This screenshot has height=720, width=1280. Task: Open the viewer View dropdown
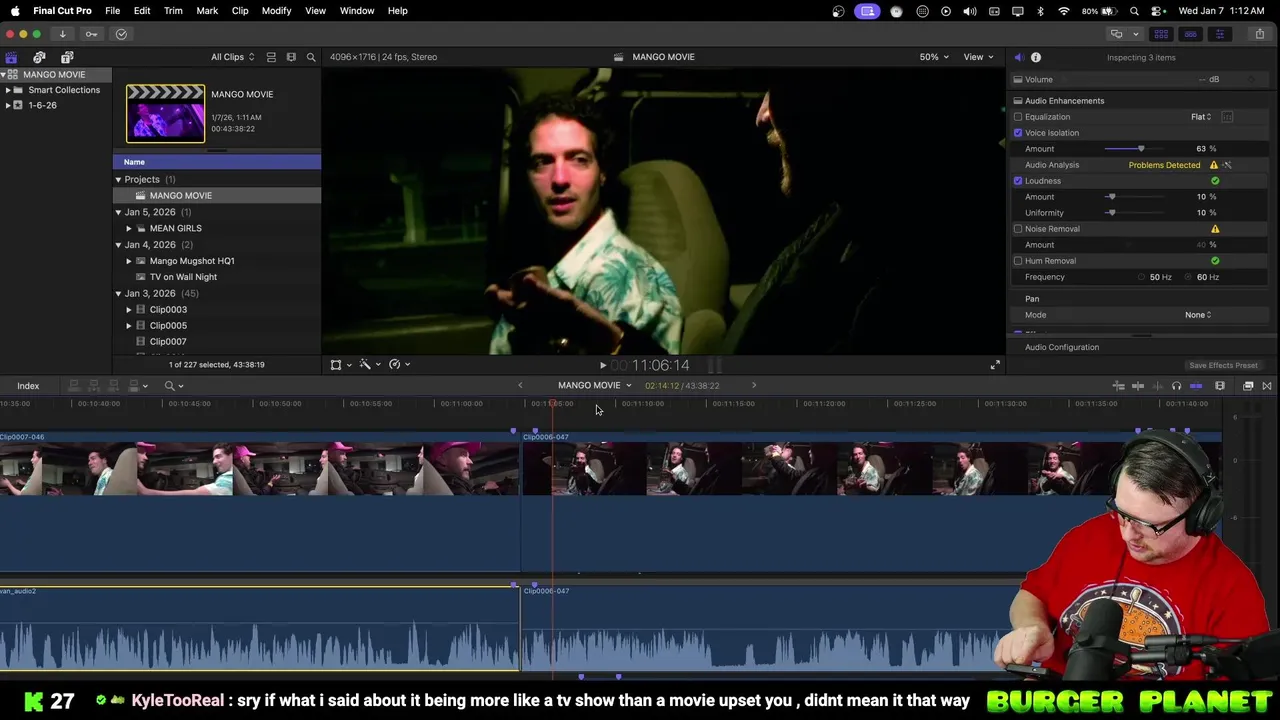point(978,57)
